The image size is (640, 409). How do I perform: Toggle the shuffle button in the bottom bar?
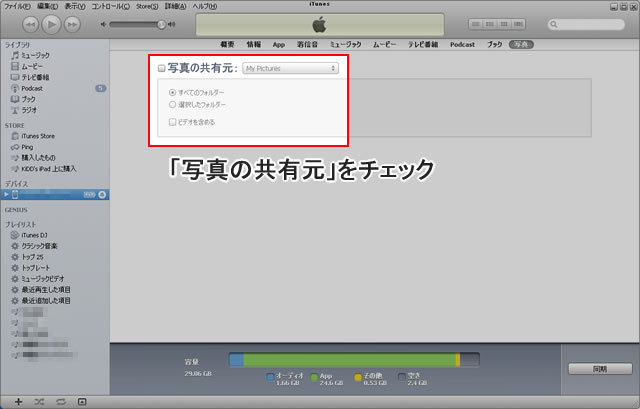[39, 402]
